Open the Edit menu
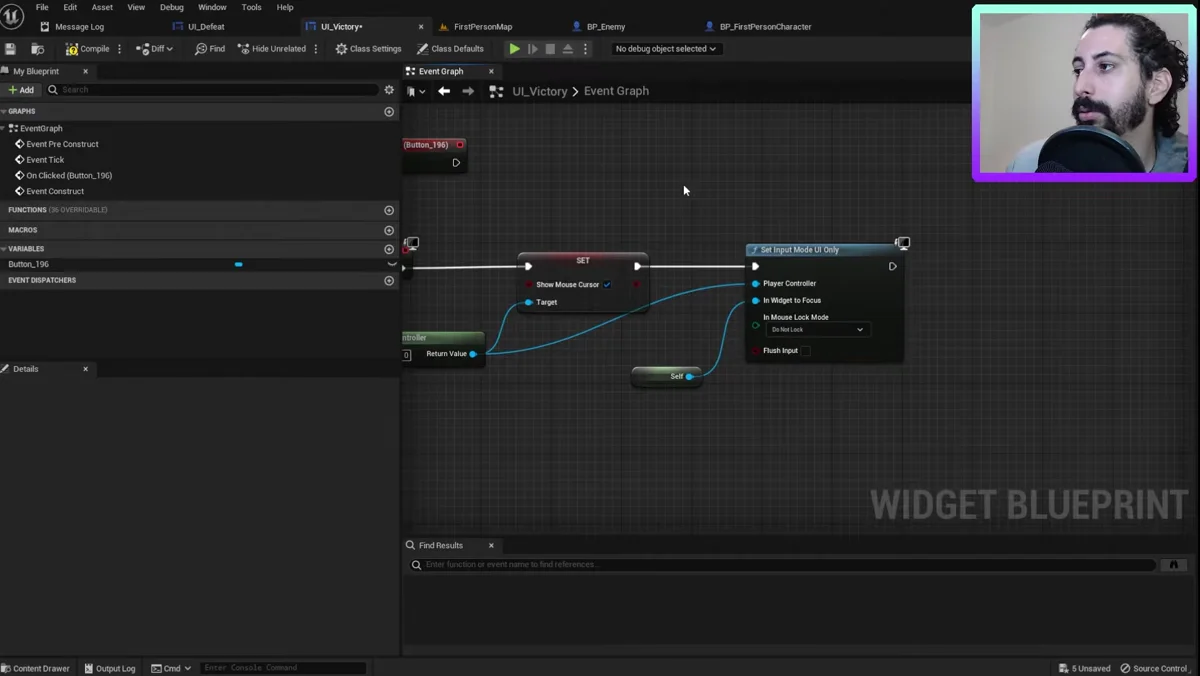 click(x=70, y=7)
